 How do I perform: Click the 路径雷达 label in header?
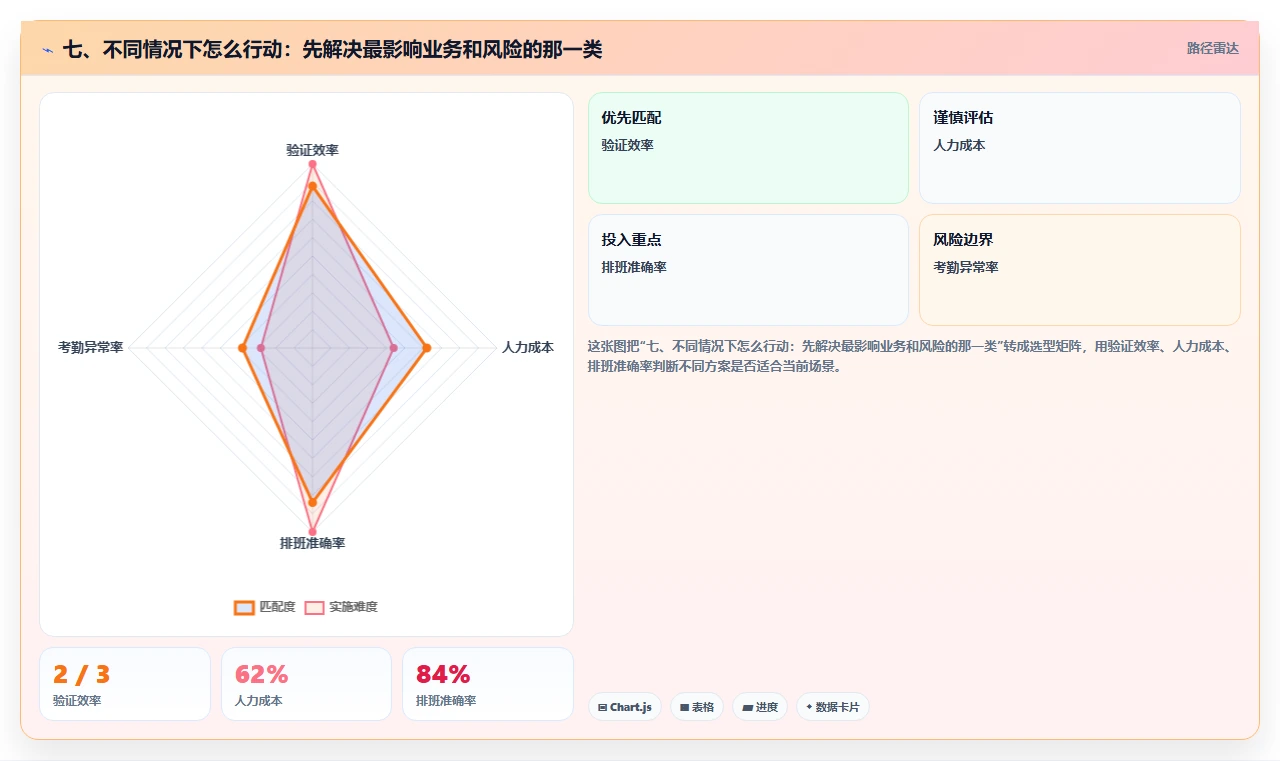pyautogui.click(x=1212, y=48)
